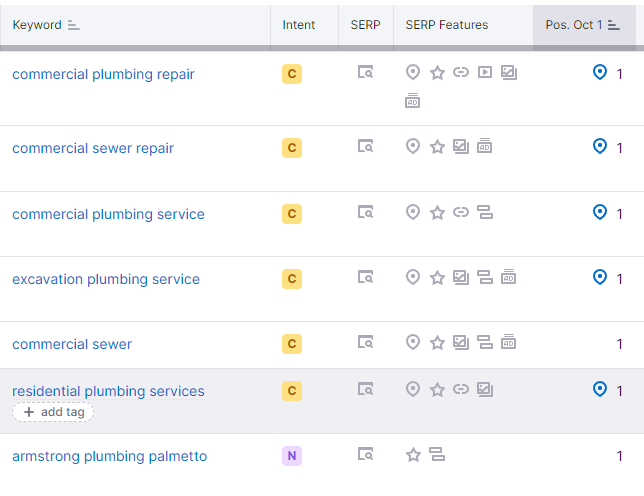The height and width of the screenshot is (496, 644).
Task: Click image pack icon for commercial sewer repair
Action: [x=461, y=147]
